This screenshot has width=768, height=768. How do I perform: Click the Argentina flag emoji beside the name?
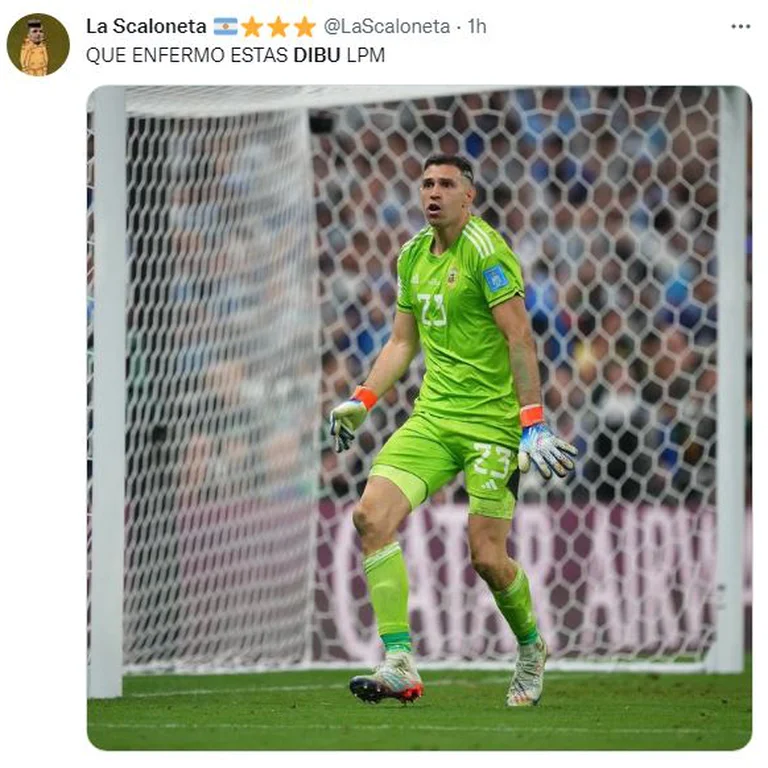coord(225,26)
